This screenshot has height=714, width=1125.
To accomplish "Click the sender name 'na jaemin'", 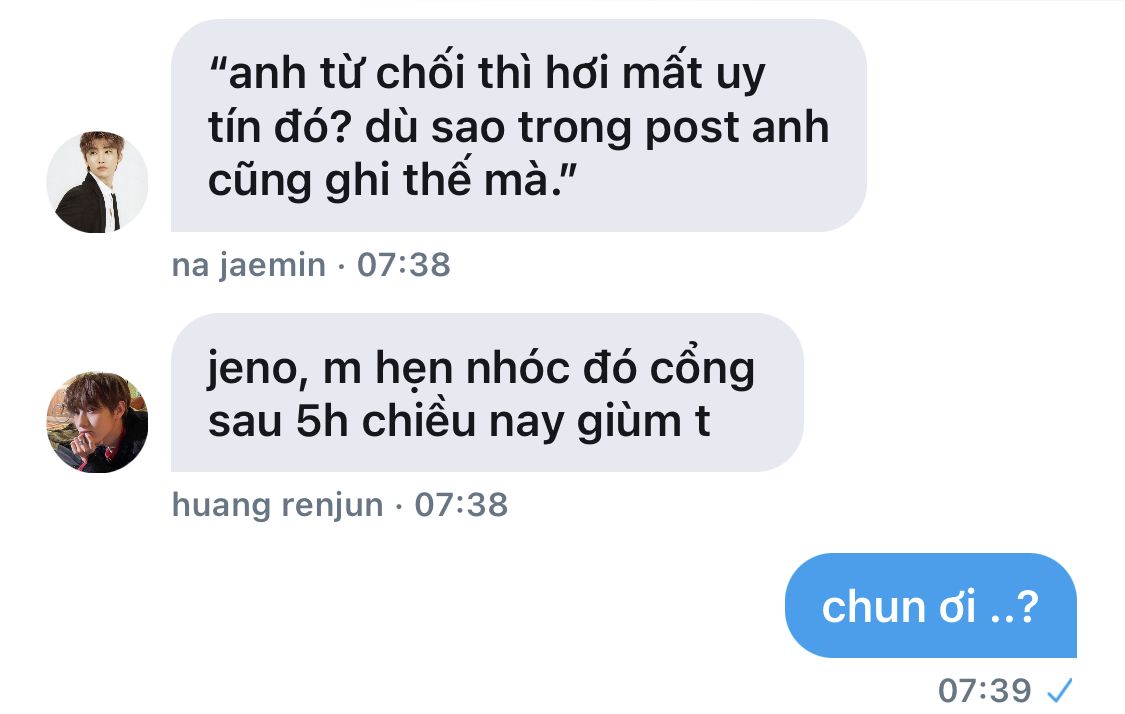I will 248,265.
